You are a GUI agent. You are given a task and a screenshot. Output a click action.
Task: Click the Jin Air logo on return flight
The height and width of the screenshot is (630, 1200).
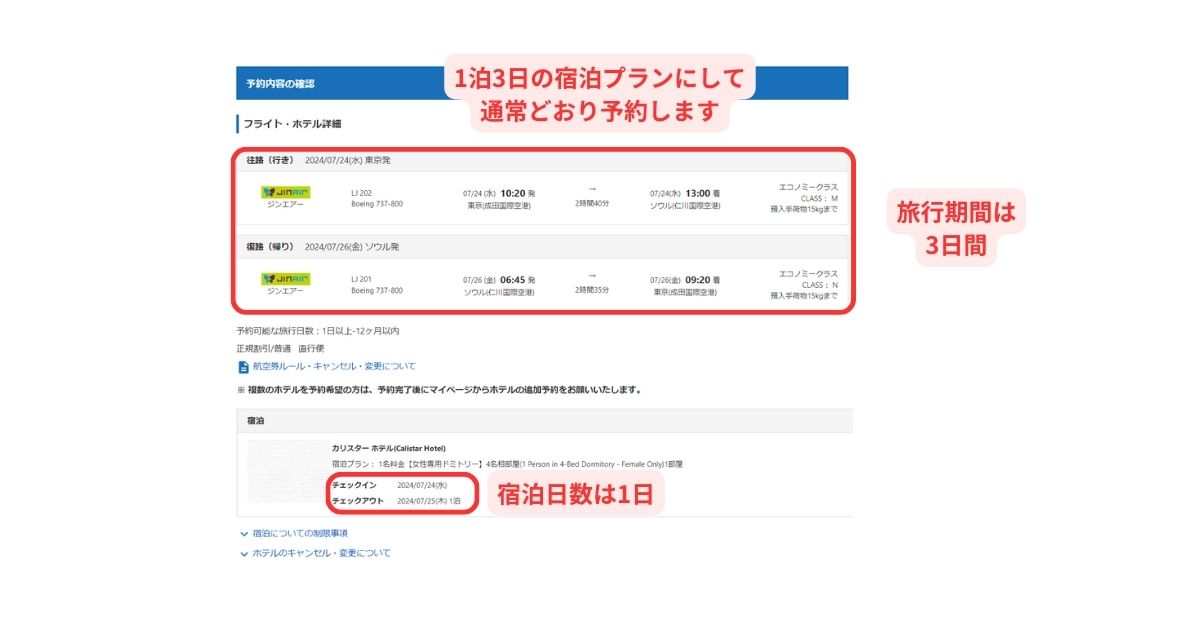(x=285, y=277)
